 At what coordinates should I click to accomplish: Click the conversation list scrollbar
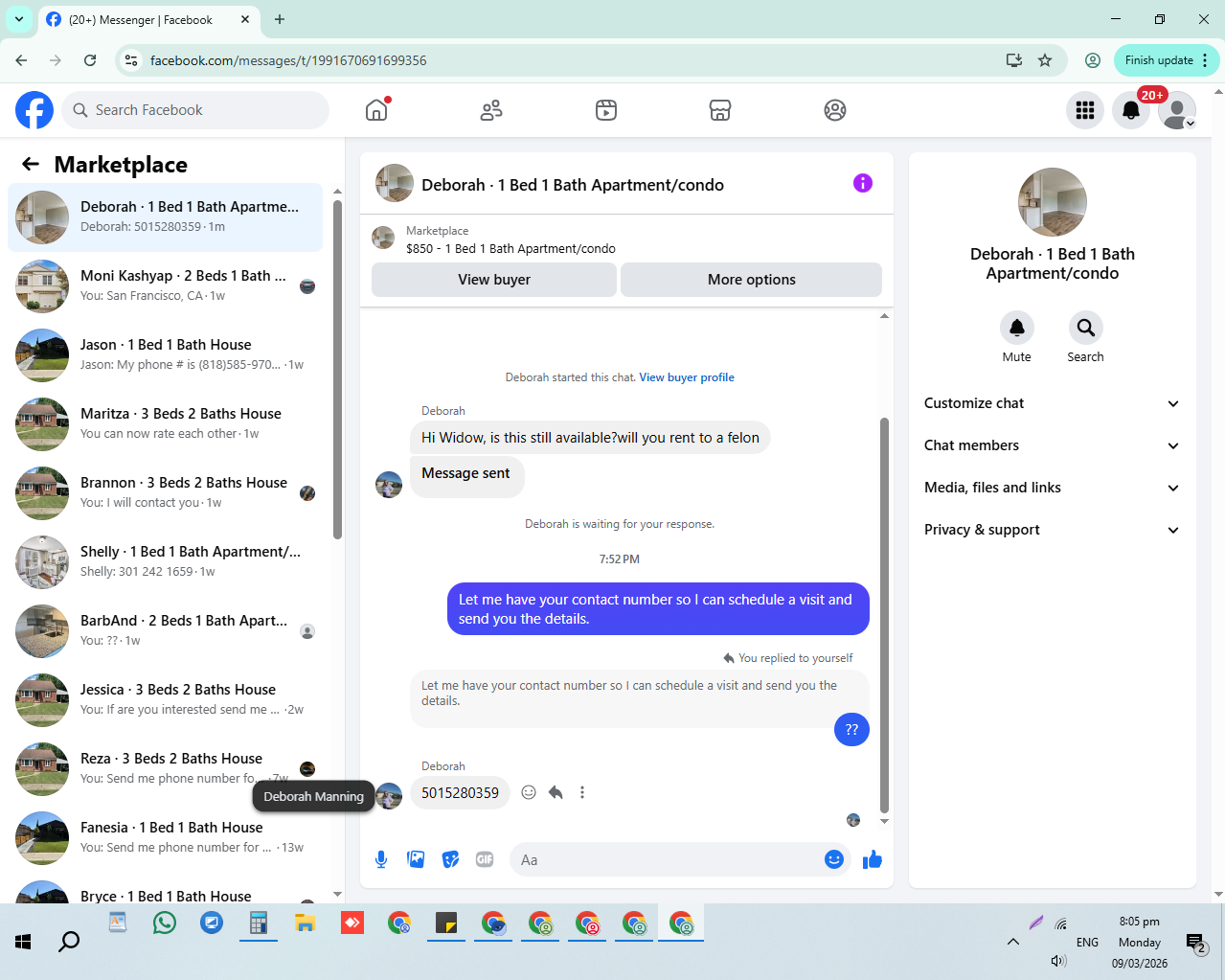(337, 369)
